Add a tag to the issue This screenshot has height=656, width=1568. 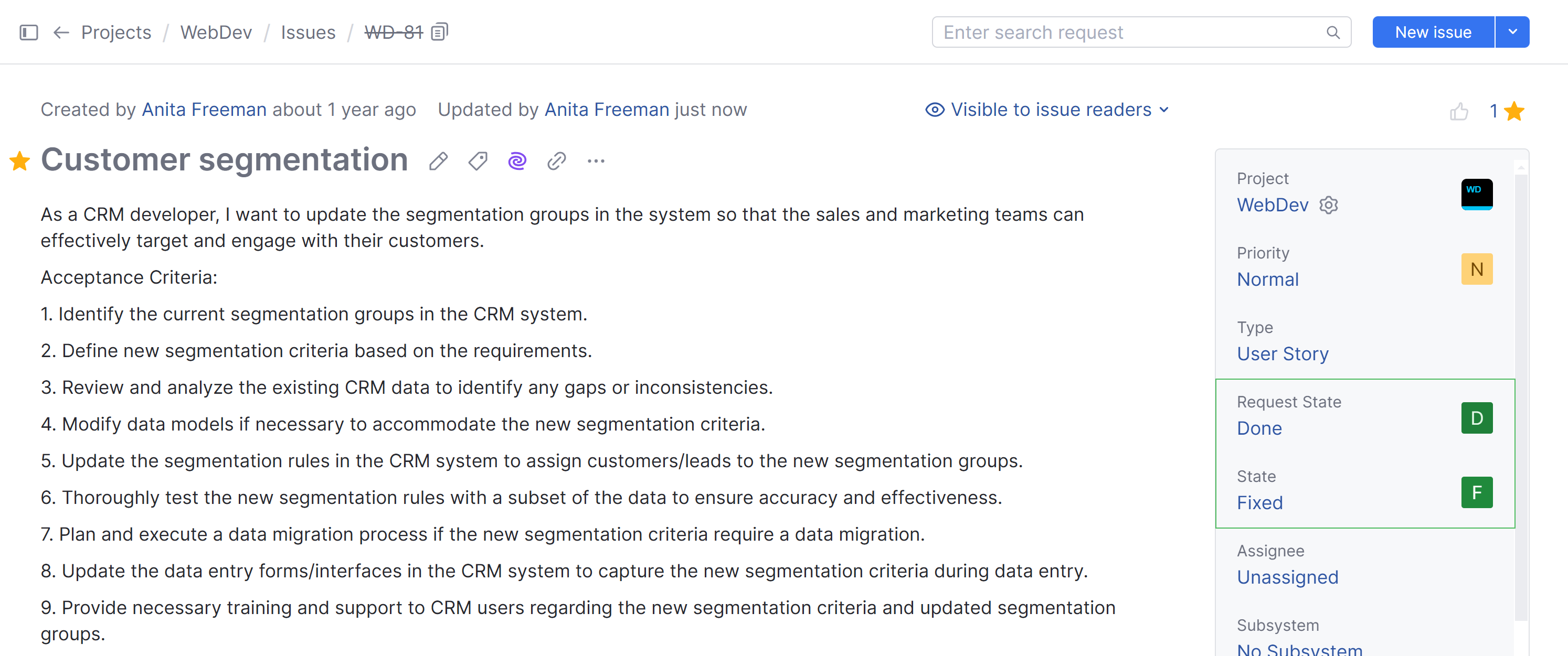point(478,161)
